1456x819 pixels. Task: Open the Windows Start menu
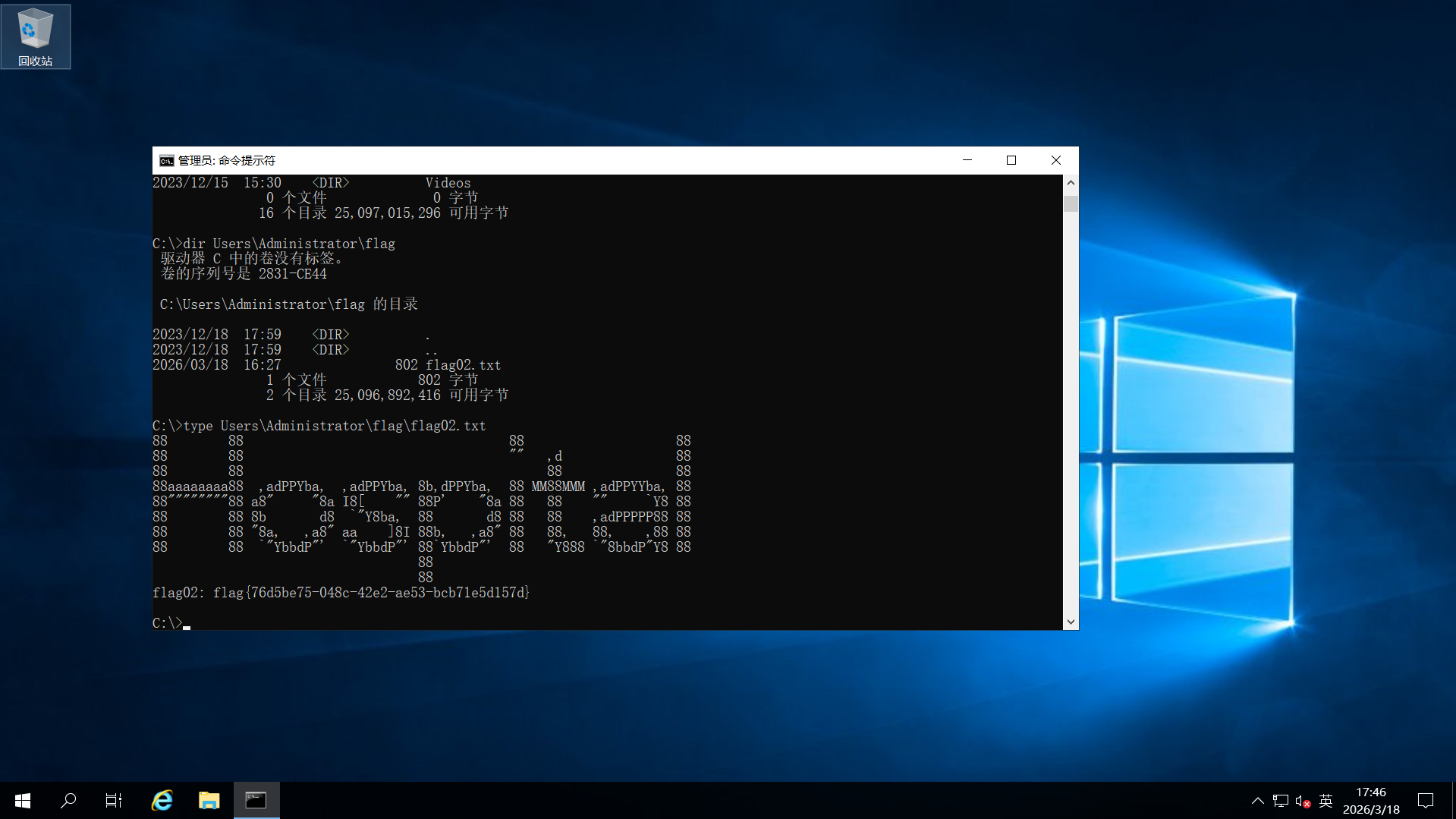coord(23,800)
